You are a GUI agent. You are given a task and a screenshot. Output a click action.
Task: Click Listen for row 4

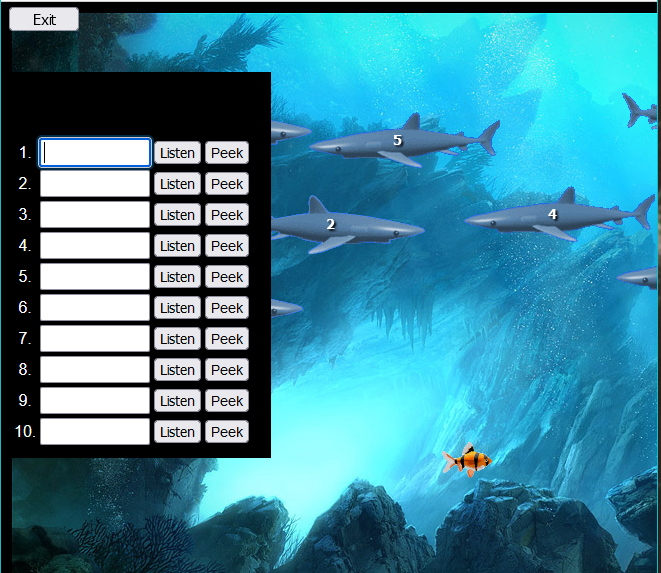click(x=177, y=246)
